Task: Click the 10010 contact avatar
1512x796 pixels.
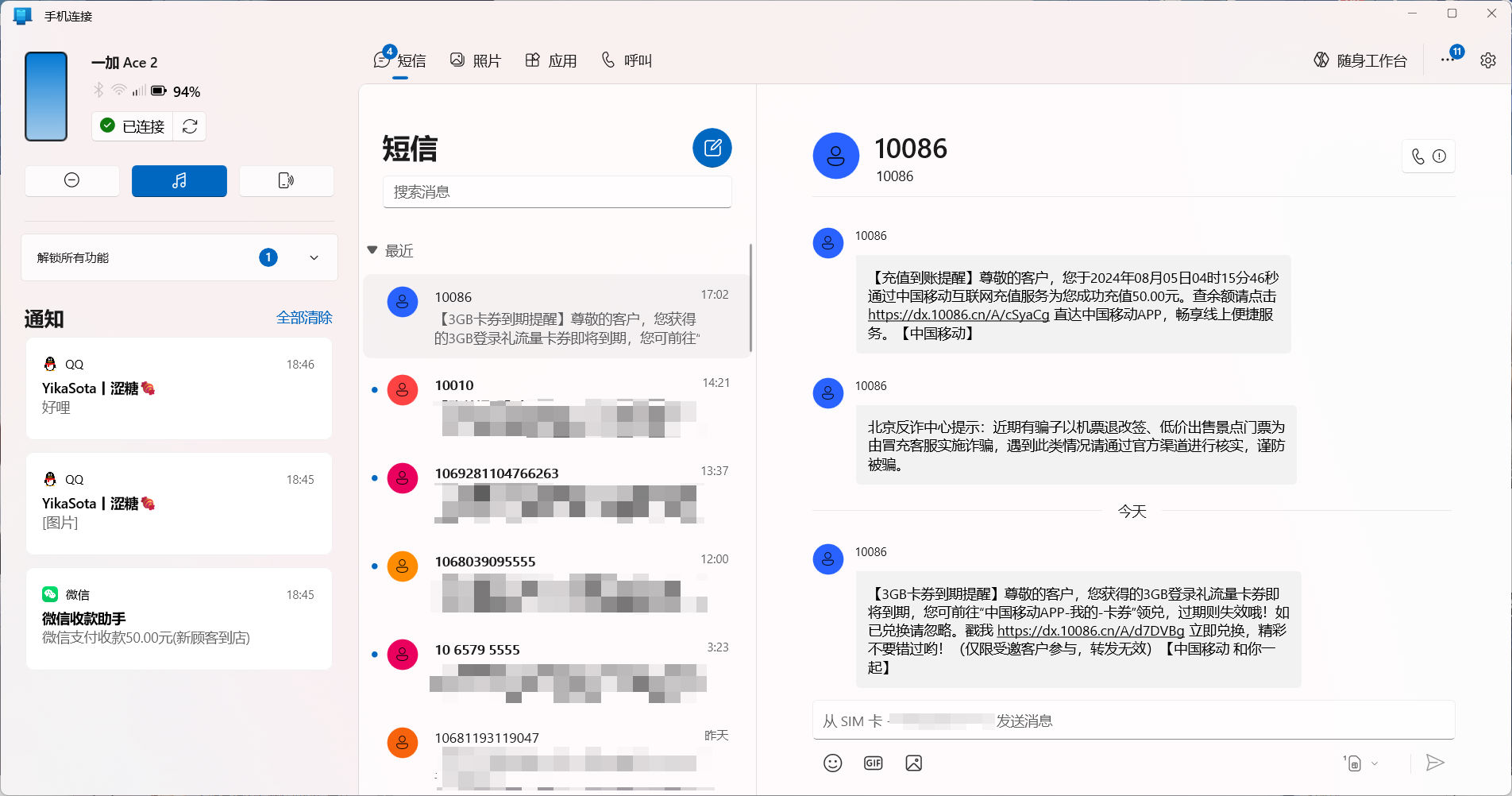Action: tap(403, 390)
